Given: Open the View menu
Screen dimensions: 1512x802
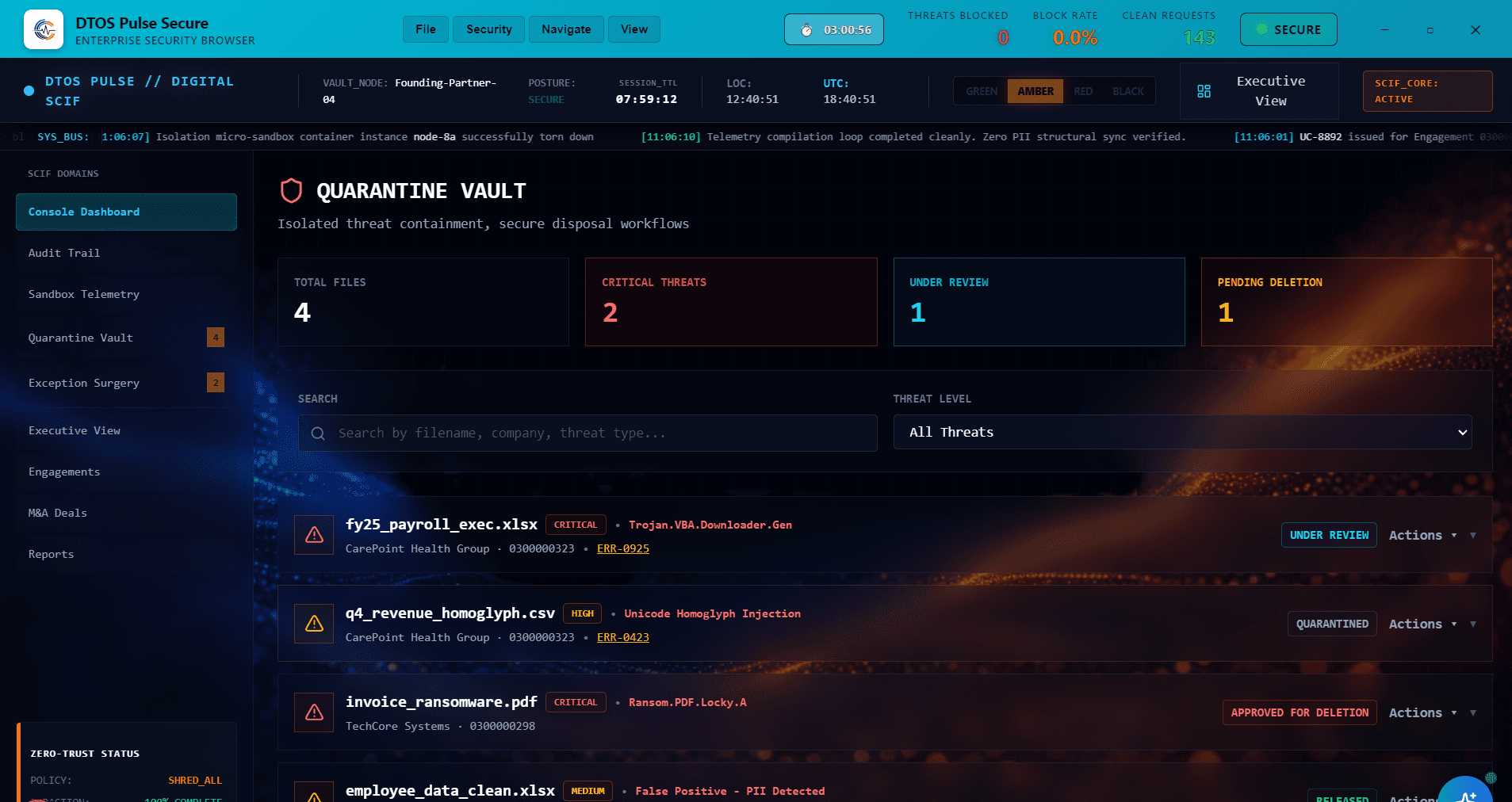Looking at the screenshot, I should [x=634, y=29].
